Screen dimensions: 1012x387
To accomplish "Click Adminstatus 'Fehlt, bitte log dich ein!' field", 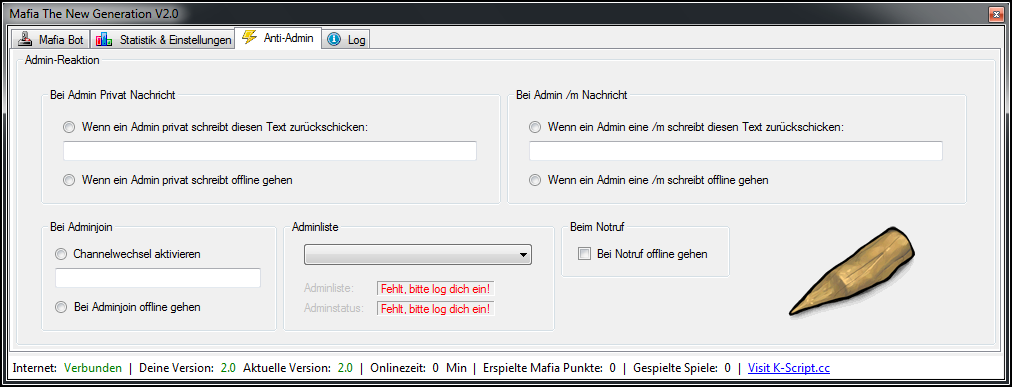I will pyautogui.click(x=436, y=309).
